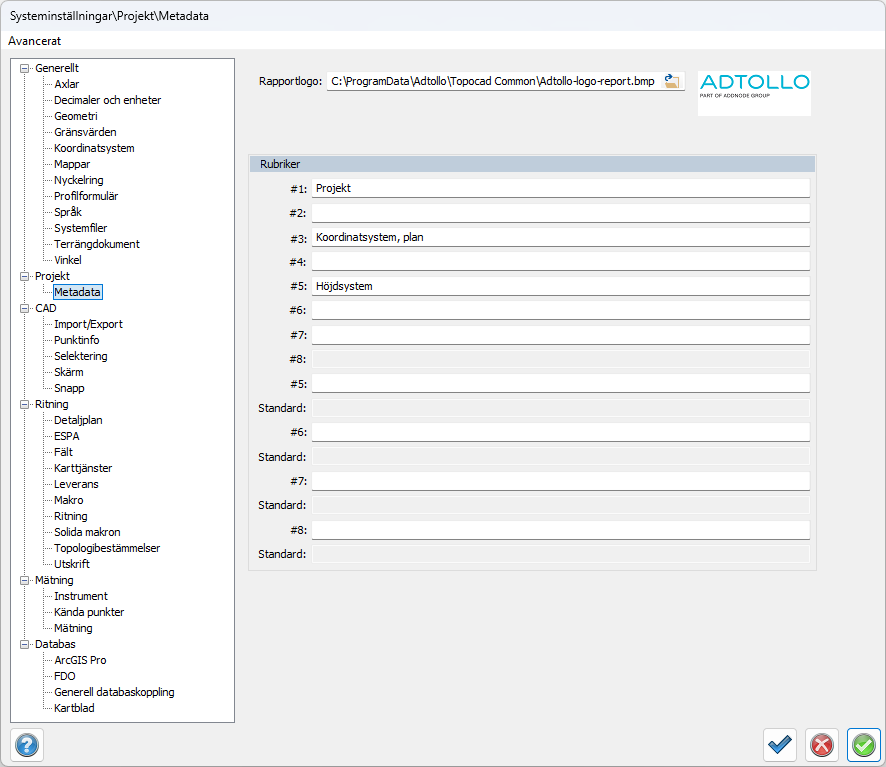886x767 pixels.
Task: Click the Höjdsystem heading field
Action: (560, 286)
